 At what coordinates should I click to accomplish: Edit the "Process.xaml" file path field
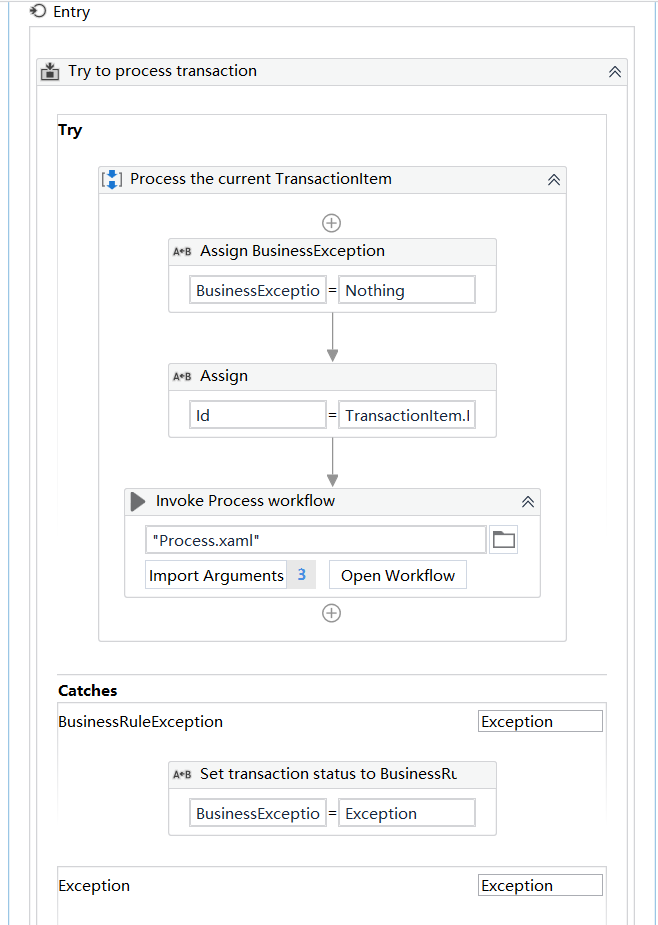pos(316,540)
